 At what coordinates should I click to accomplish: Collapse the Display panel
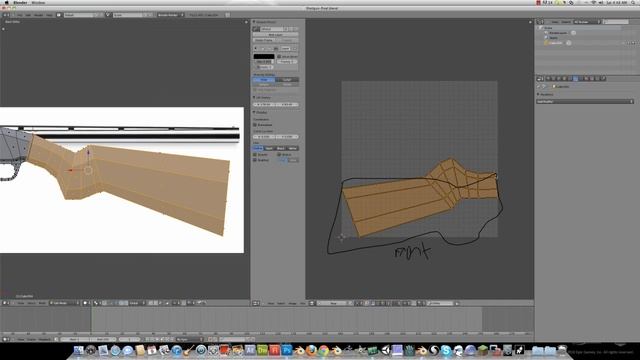tap(254, 112)
